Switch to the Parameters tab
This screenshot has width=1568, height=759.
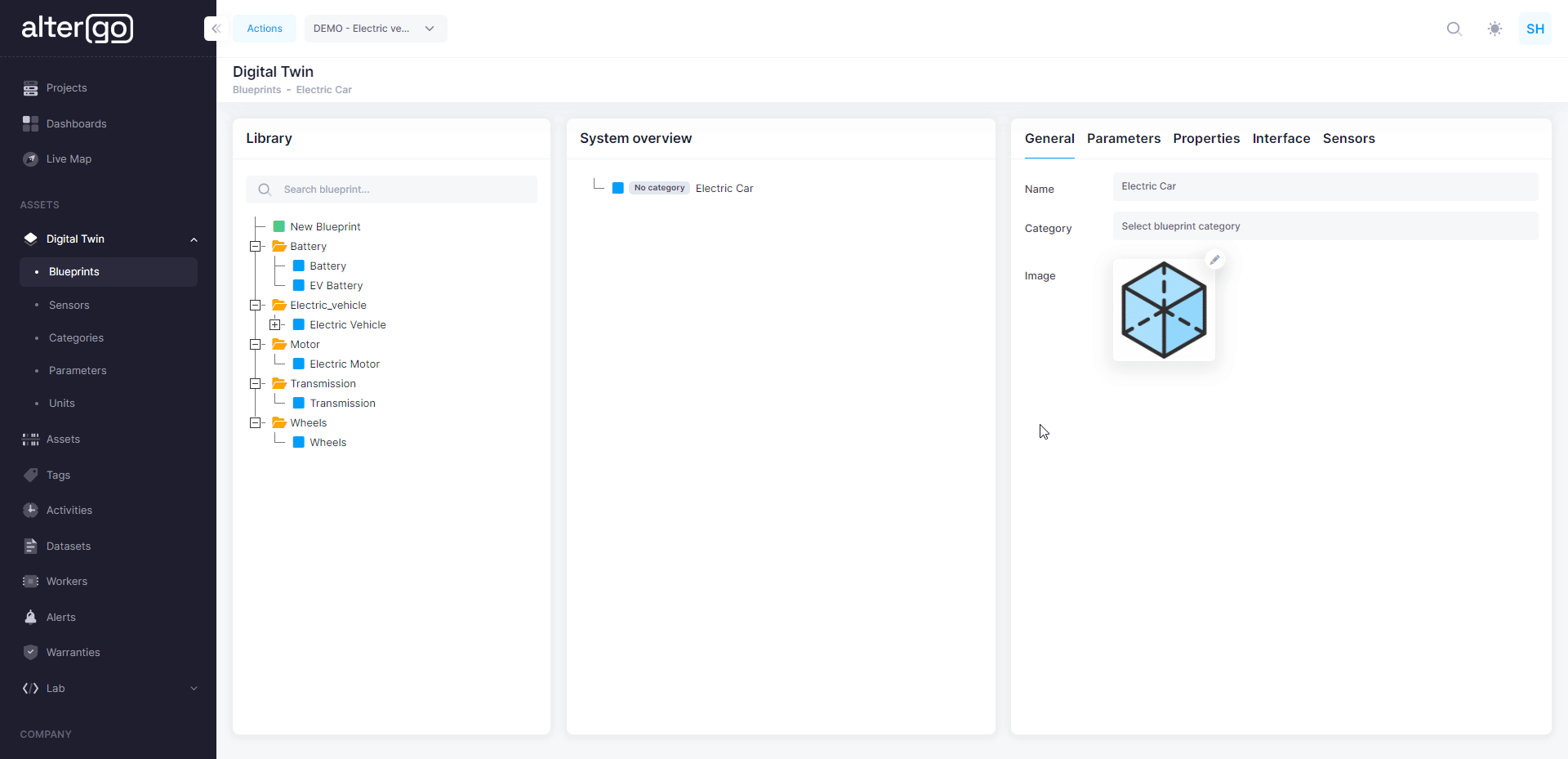point(1123,139)
